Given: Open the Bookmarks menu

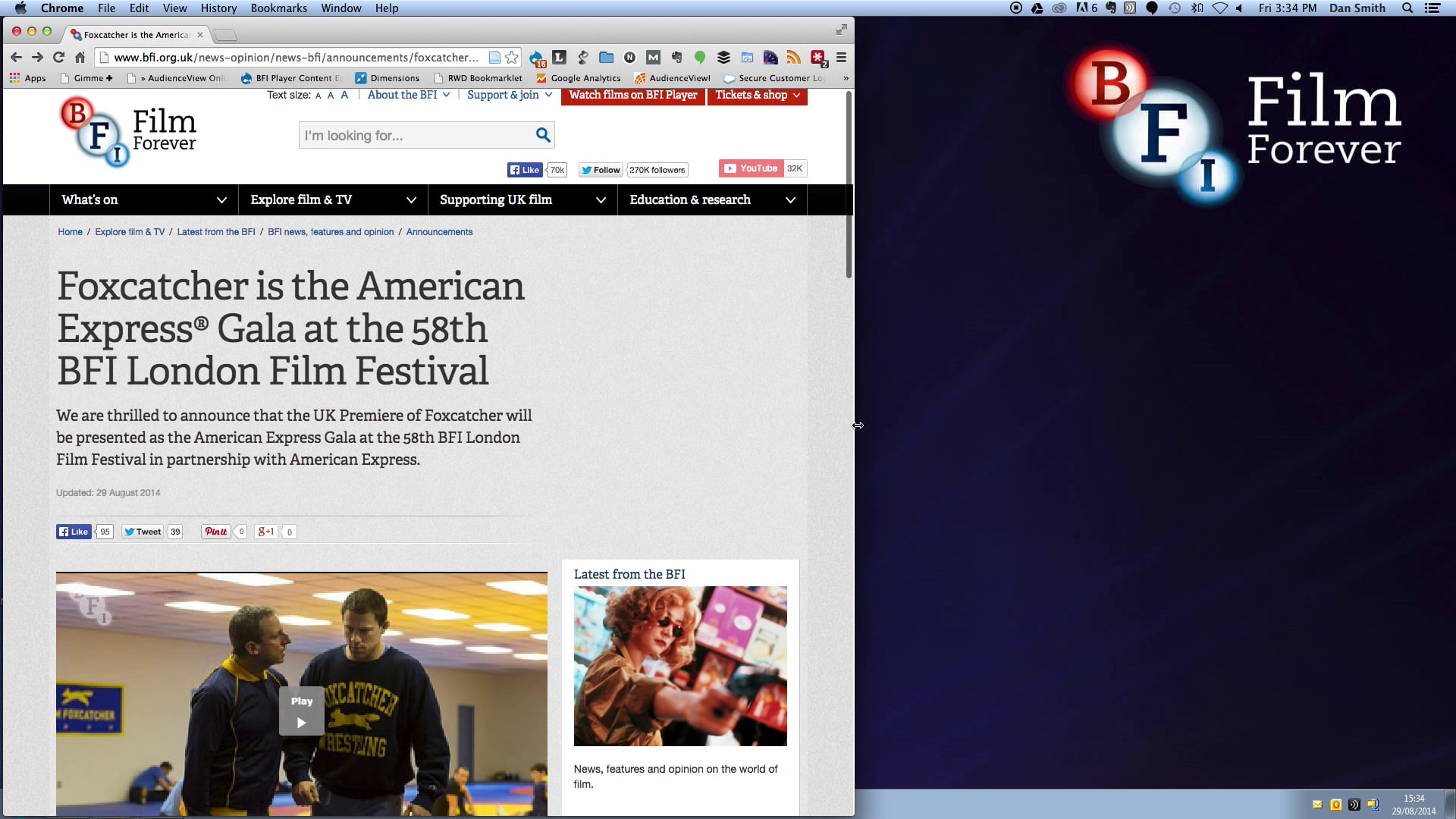Looking at the screenshot, I should click(x=279, y=8).
